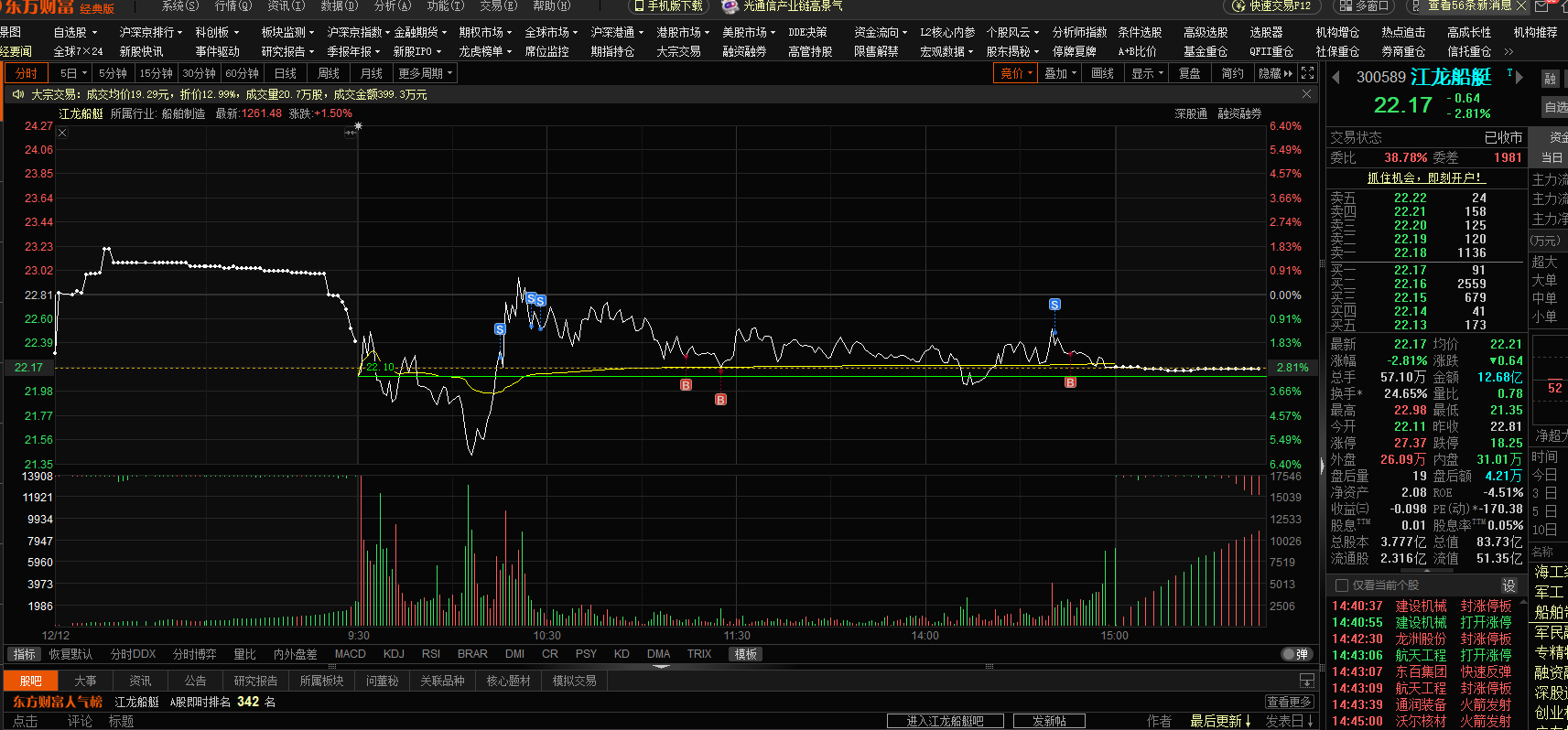Click the 融 margin badge icon
The height and width of the screenshot is (730, 1568).
(1550, 79)
